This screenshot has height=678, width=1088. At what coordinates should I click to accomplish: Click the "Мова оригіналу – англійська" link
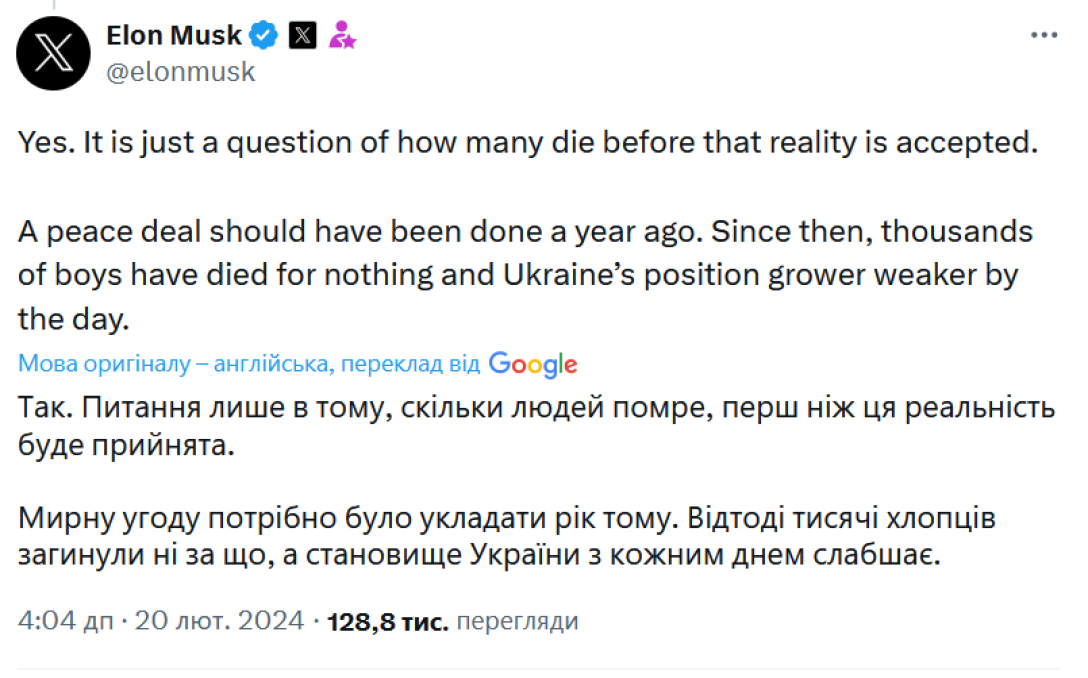(175, 364)
